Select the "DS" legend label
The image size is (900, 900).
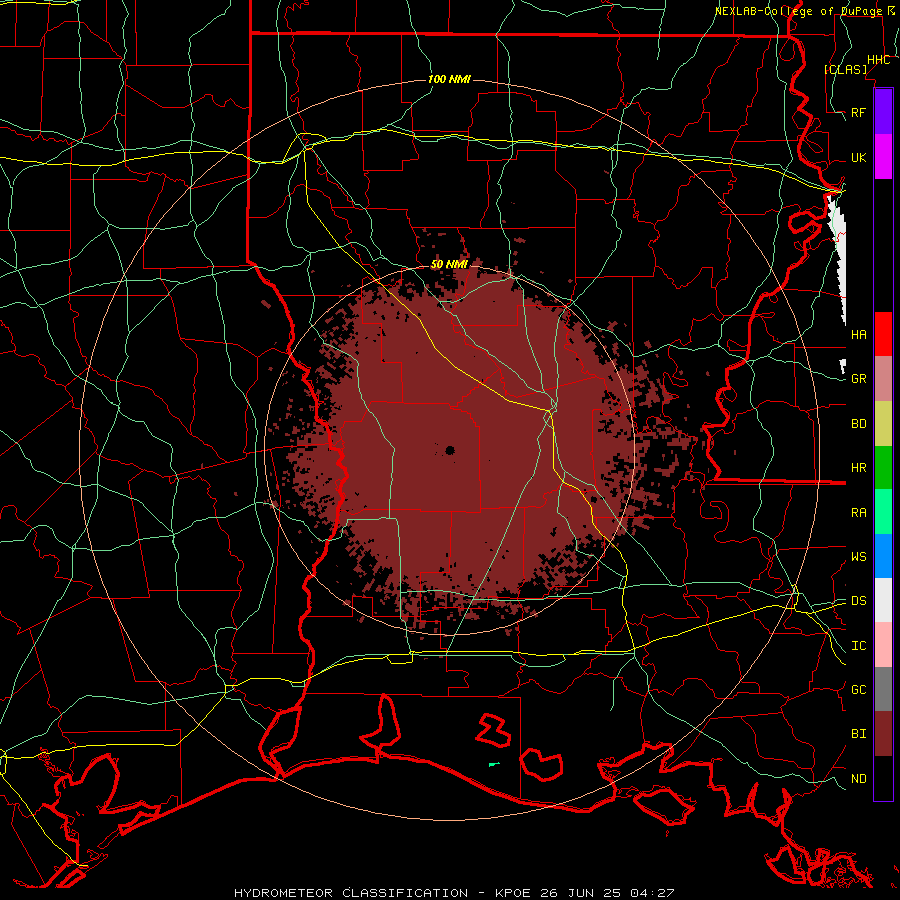(858, 601)
